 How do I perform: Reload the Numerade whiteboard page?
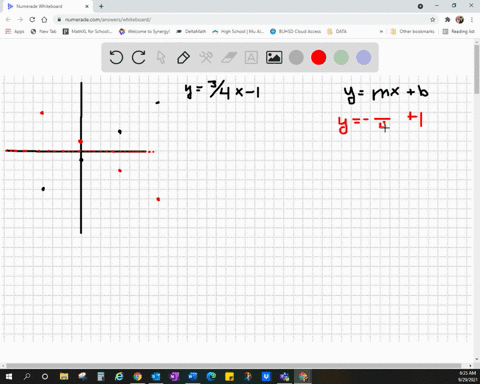32,20
